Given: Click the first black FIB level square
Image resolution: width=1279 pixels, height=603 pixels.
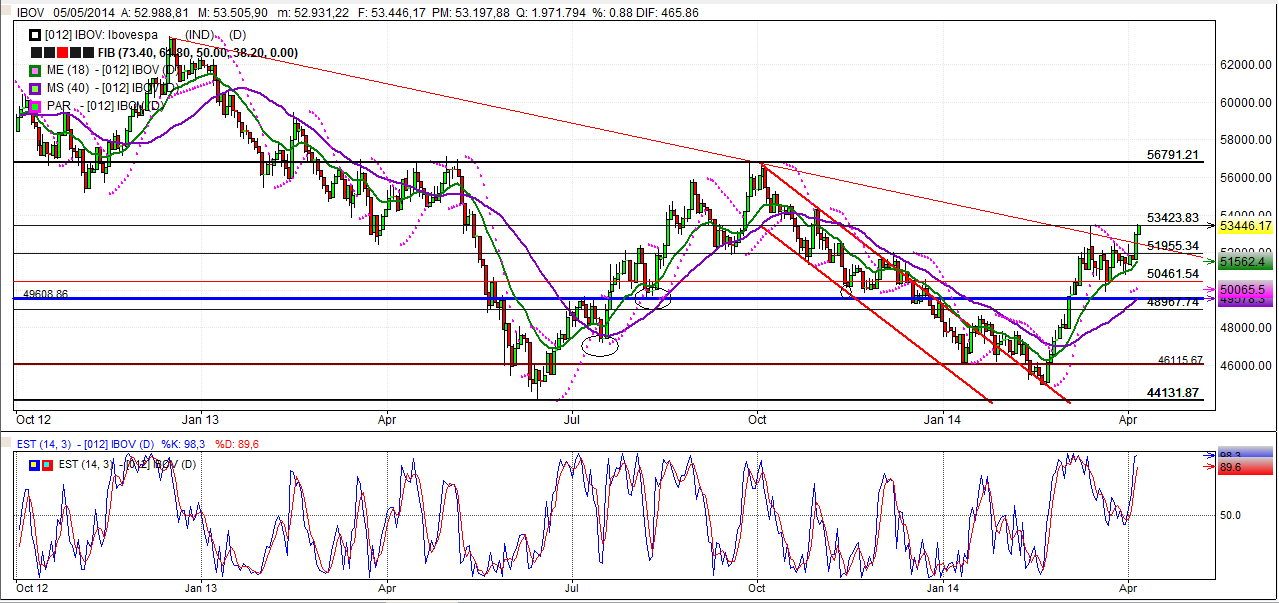Looking at the screenshot, I should 35,52.
